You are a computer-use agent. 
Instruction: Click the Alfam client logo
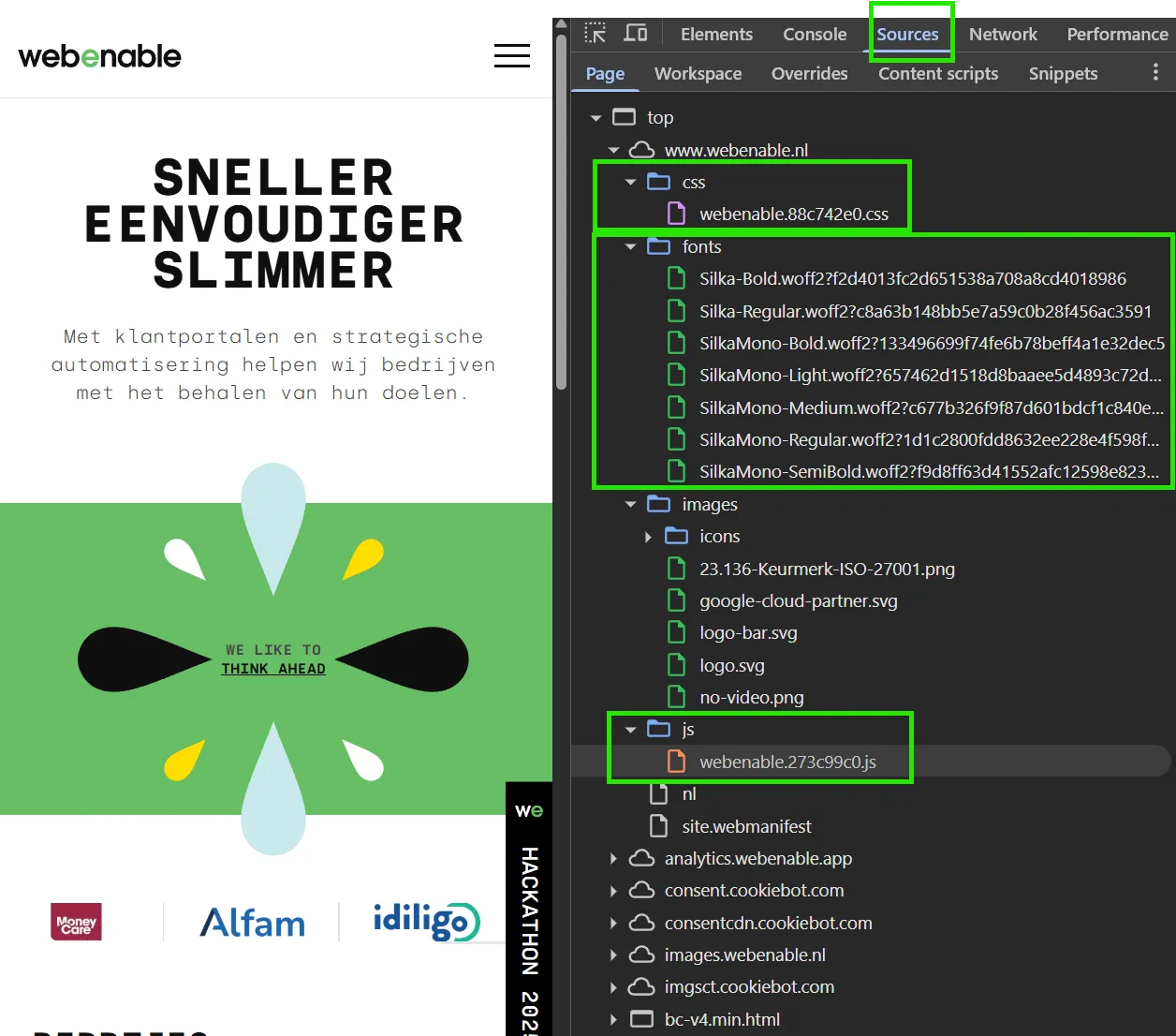[252, 923]
